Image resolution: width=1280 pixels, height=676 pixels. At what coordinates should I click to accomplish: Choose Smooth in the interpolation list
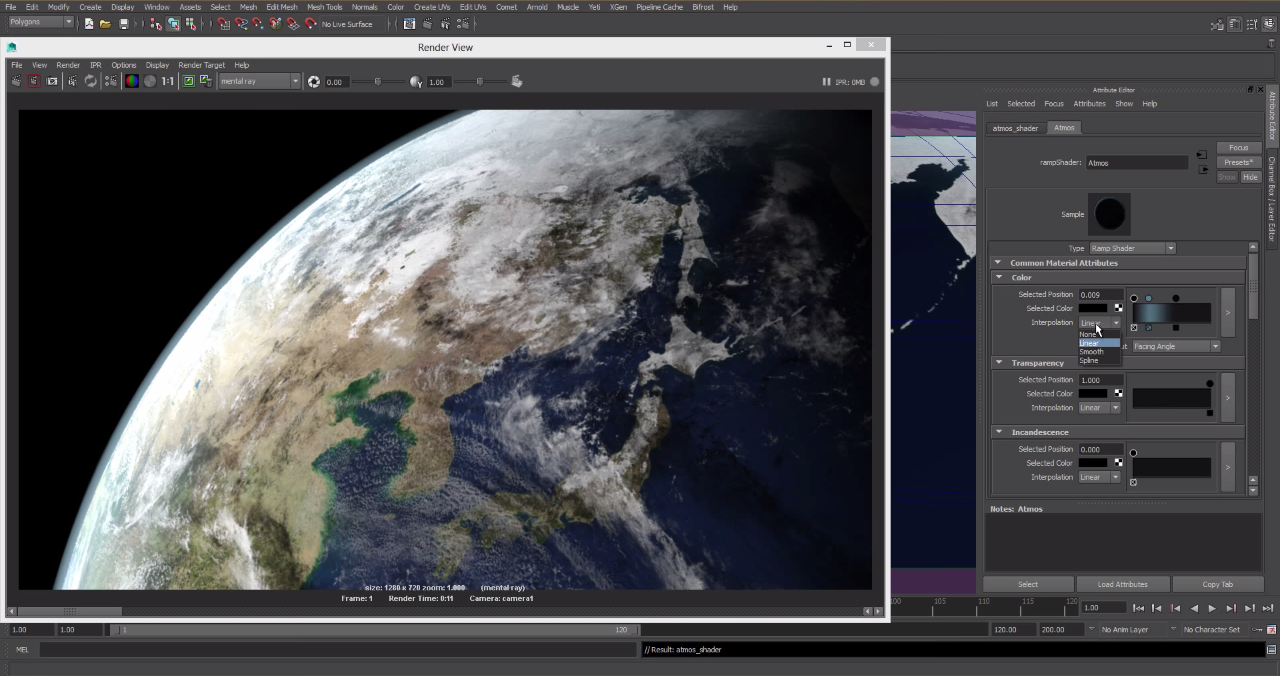tap(1092, 352)
